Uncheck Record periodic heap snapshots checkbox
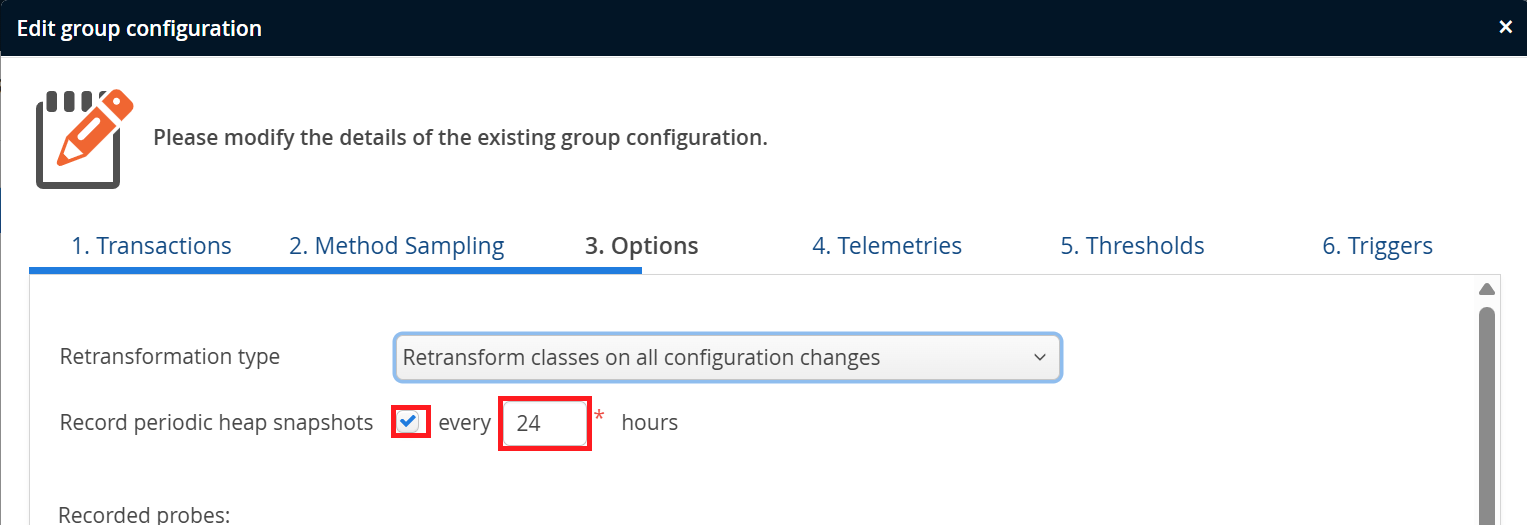The image size is (1527, 525). click(x=408, y=422)
